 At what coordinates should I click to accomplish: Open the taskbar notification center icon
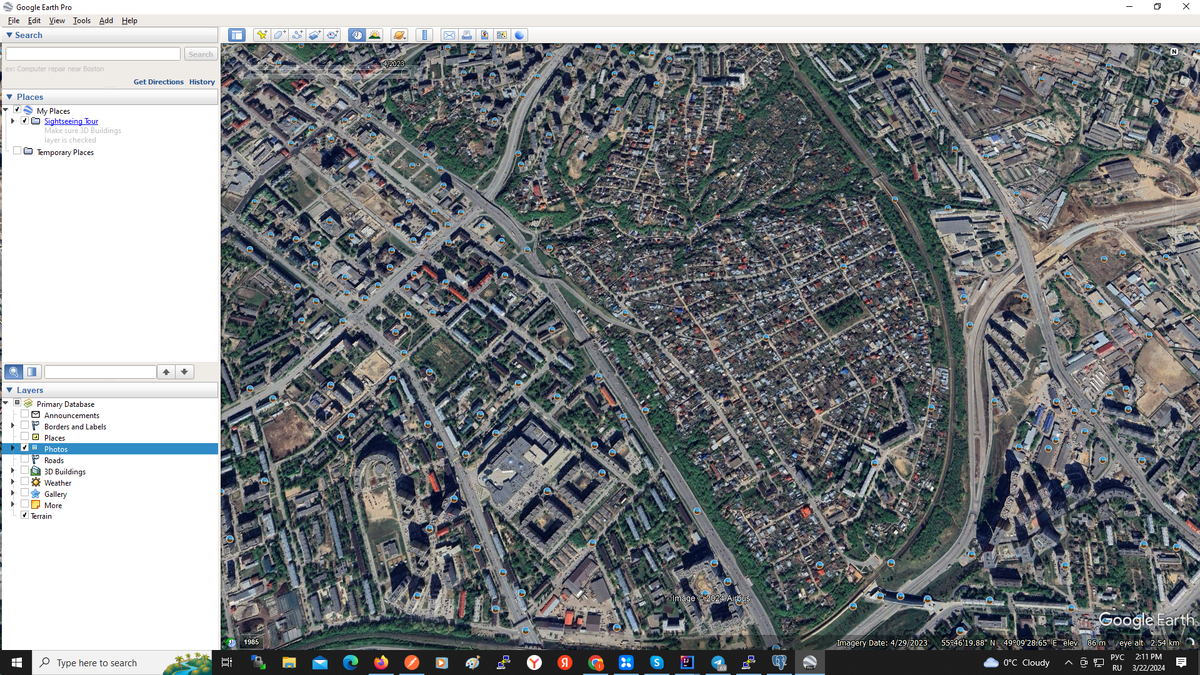pyautogui.click(x=1182, y=662)
